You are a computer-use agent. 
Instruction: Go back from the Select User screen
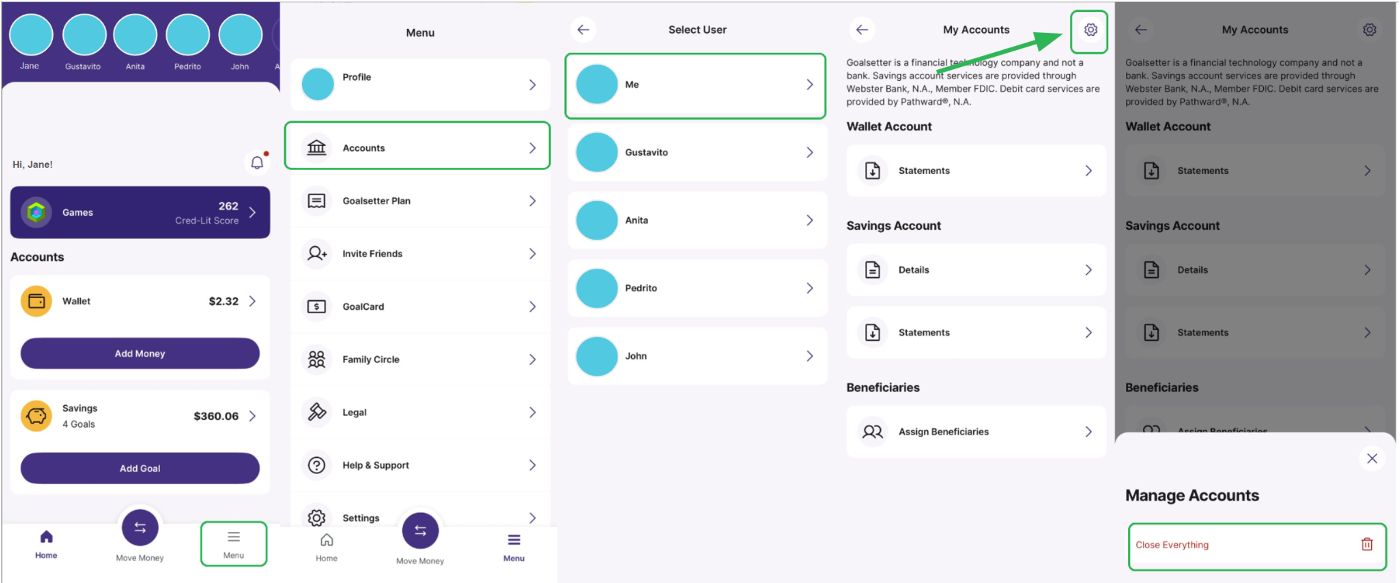coord(584,30)
